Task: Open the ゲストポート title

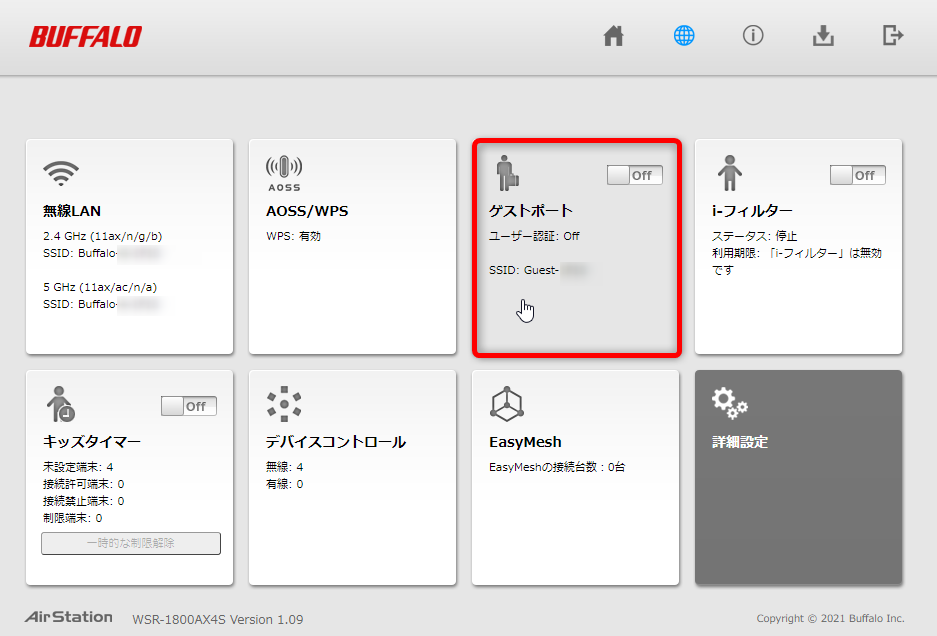Action: tap(531, 211)
